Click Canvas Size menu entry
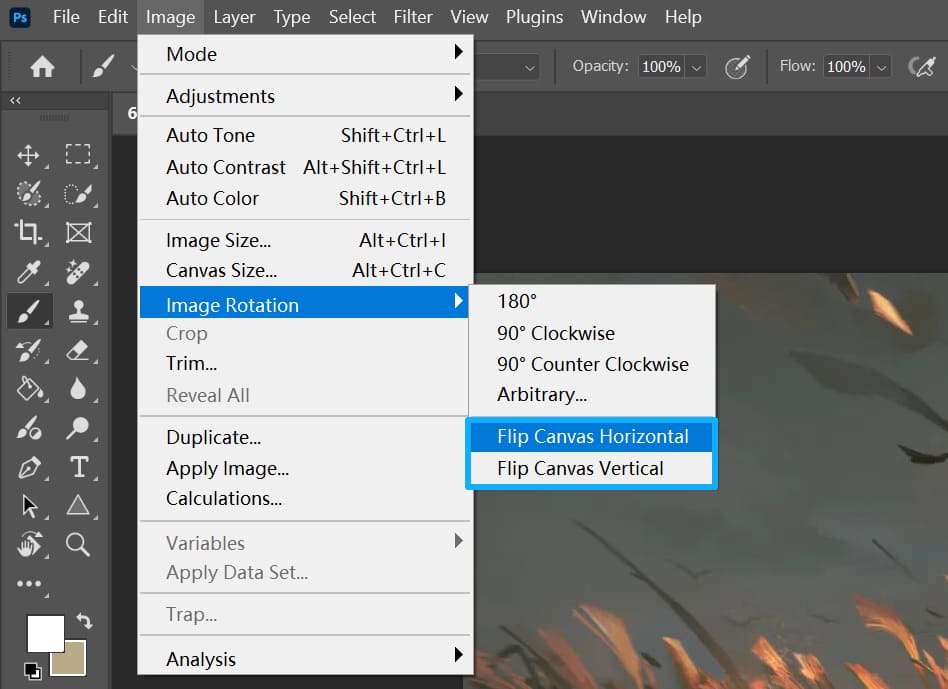This screenshot has width=948, height=689. click(x=221, y=270)
